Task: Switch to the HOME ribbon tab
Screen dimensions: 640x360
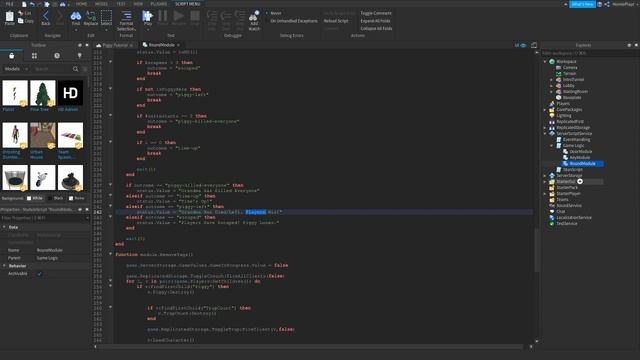Action: pyautogui.click(x=81, y=4)
